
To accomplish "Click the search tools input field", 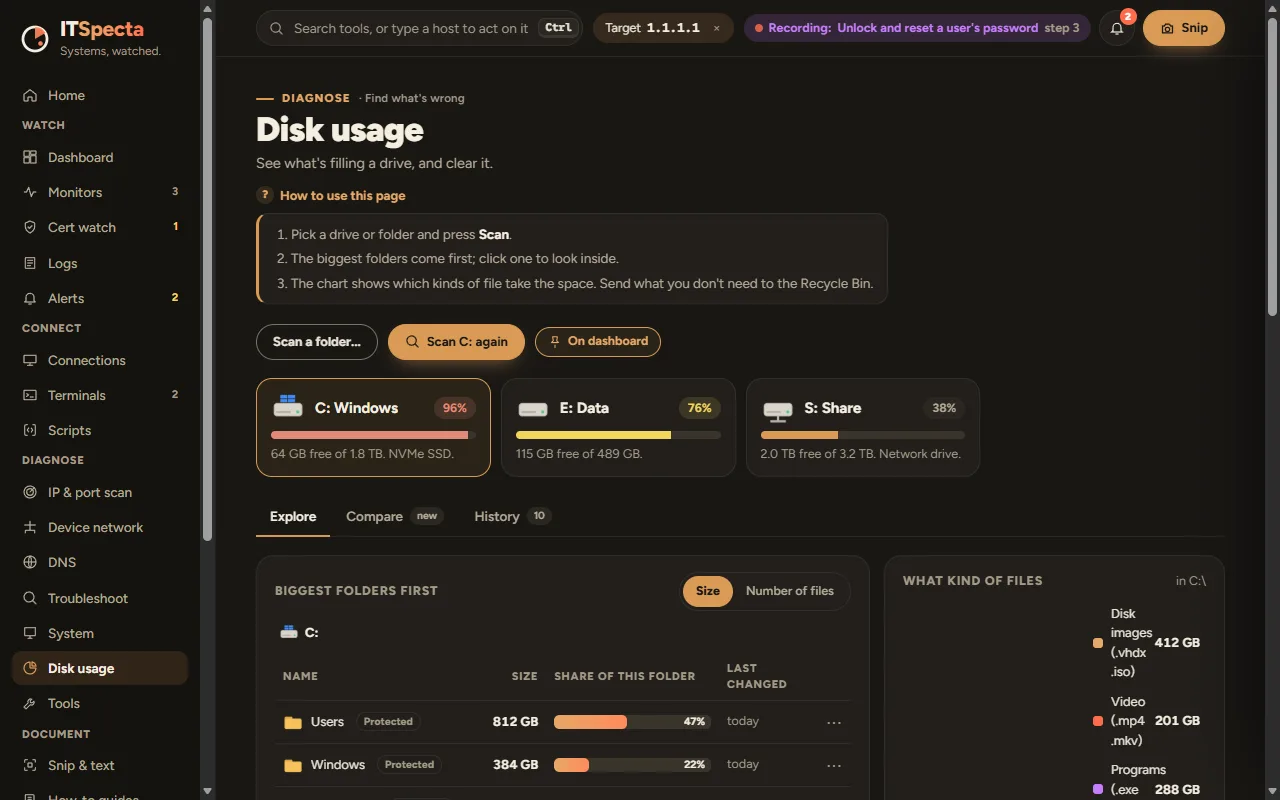I will pyautogui.click(x=420, y=28).
